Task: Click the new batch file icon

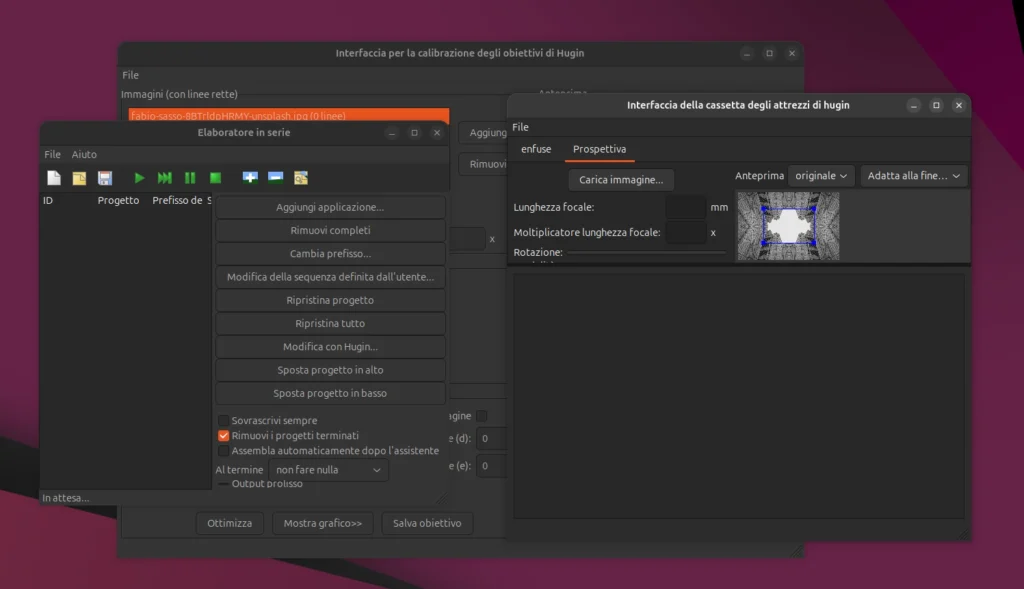Action: point(54,178)
